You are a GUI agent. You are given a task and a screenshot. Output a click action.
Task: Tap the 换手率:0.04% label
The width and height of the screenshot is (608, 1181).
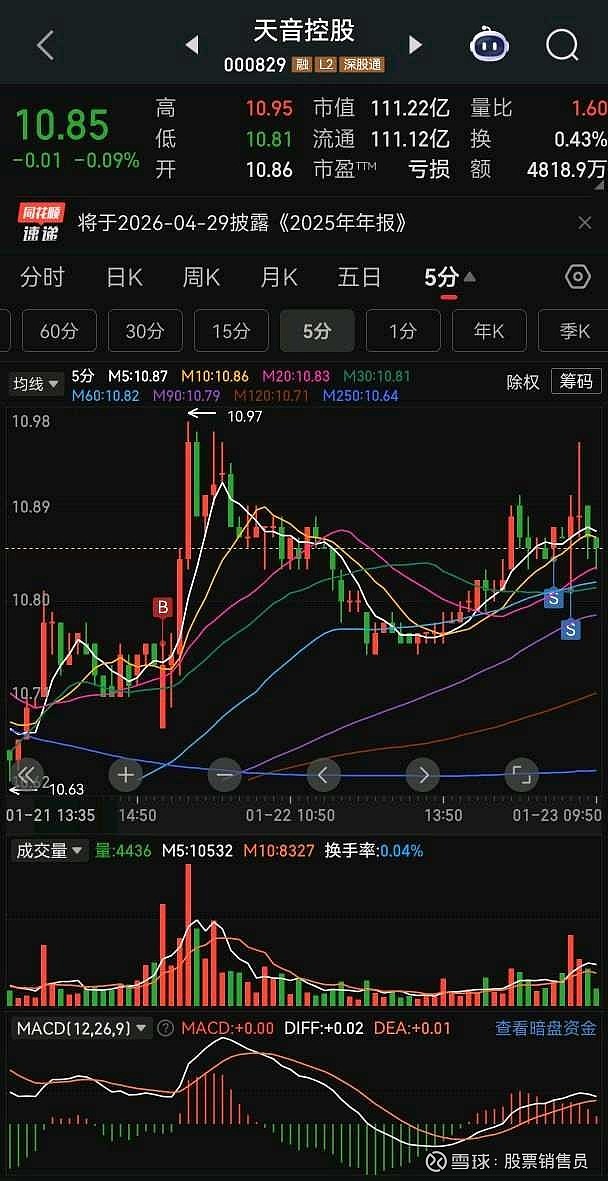pyautogui.click(x=374, y=851)
